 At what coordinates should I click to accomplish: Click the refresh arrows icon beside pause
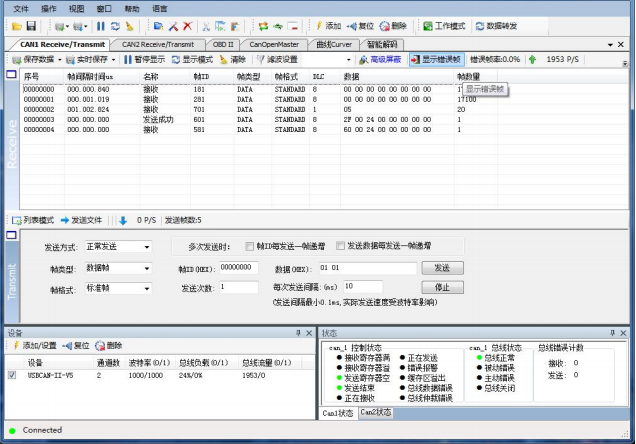coord(115,26)
